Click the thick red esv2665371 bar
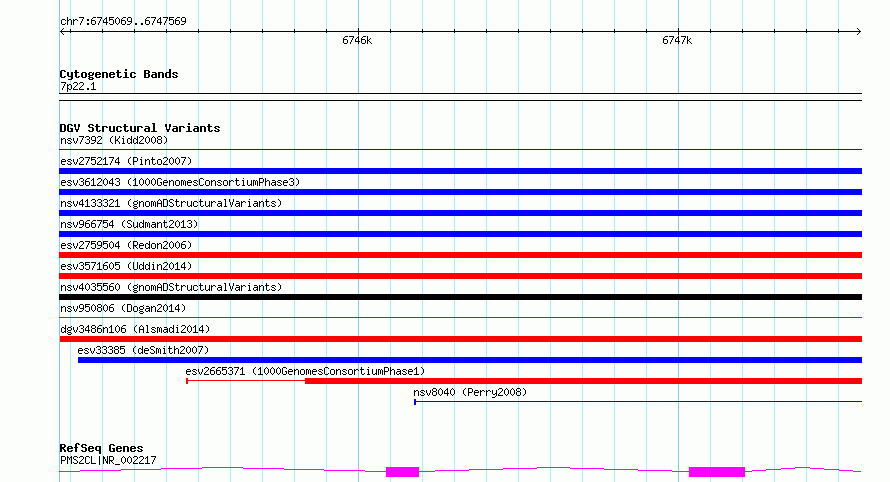Image resolution: width=890 pixels, height=482 pixels. [x=583, y=381]
